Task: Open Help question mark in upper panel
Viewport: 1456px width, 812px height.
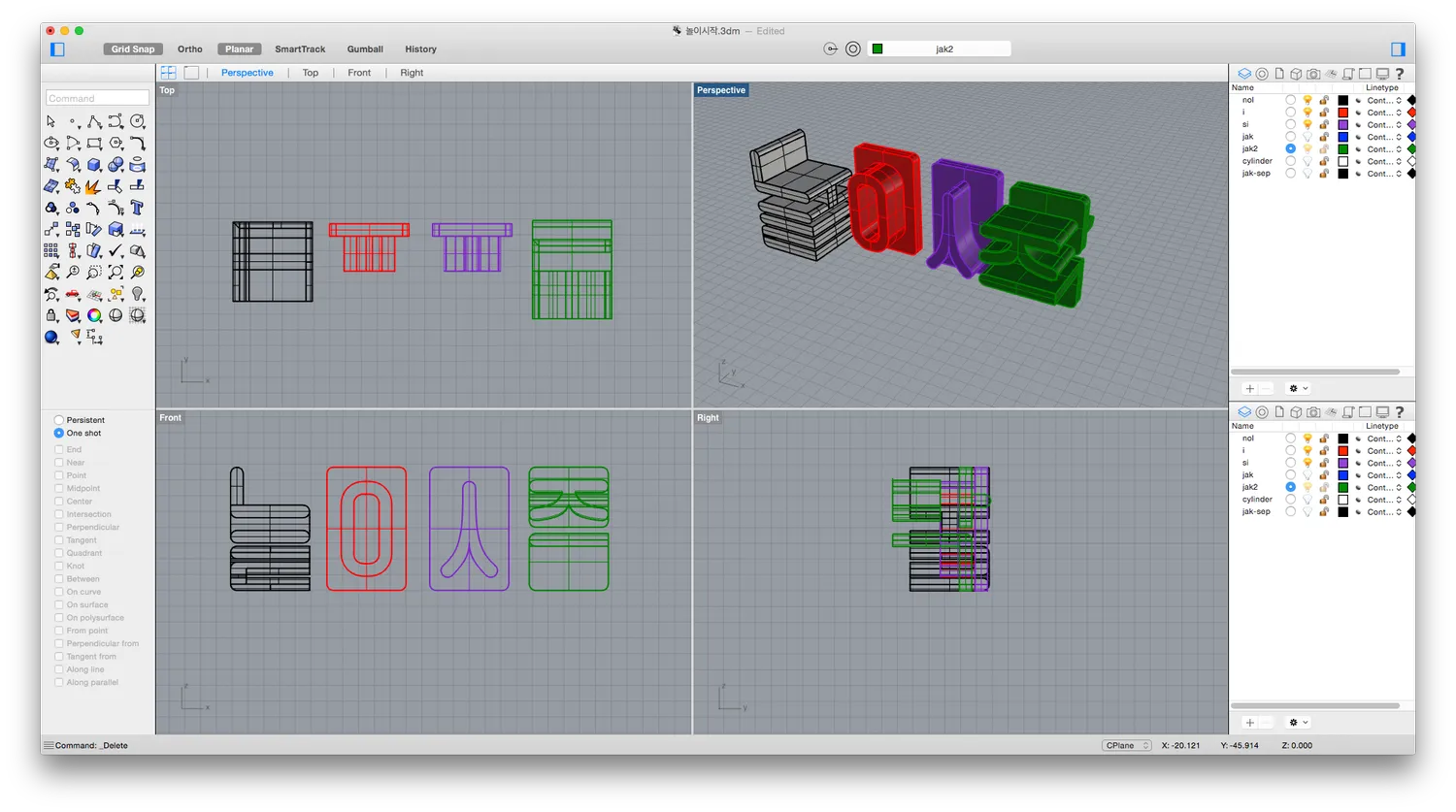Action: point(1399,74)
